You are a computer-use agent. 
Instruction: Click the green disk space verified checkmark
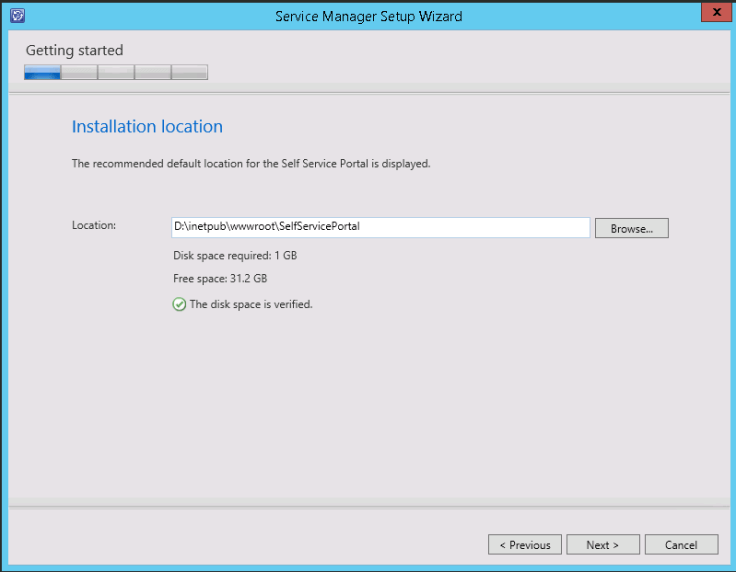(179, 304)
